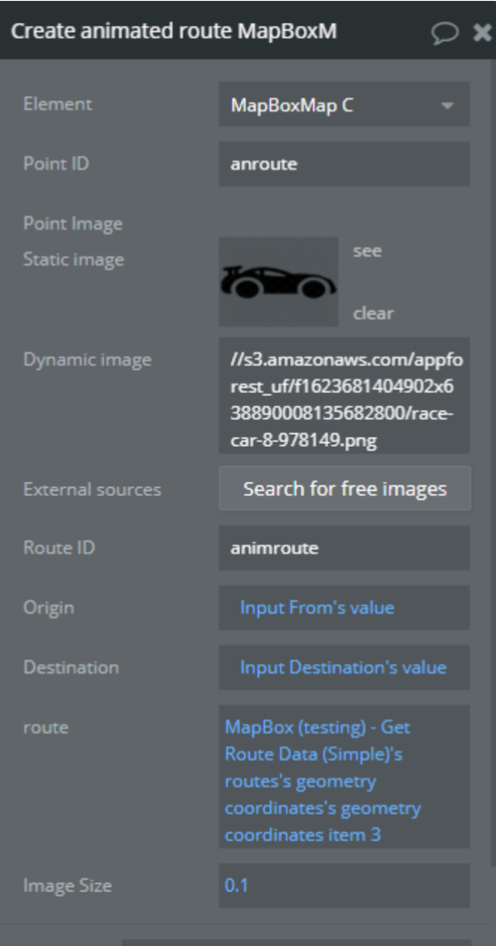Click the see link beside the image
Screen dimensions: 496x946
tap(367, 250)
